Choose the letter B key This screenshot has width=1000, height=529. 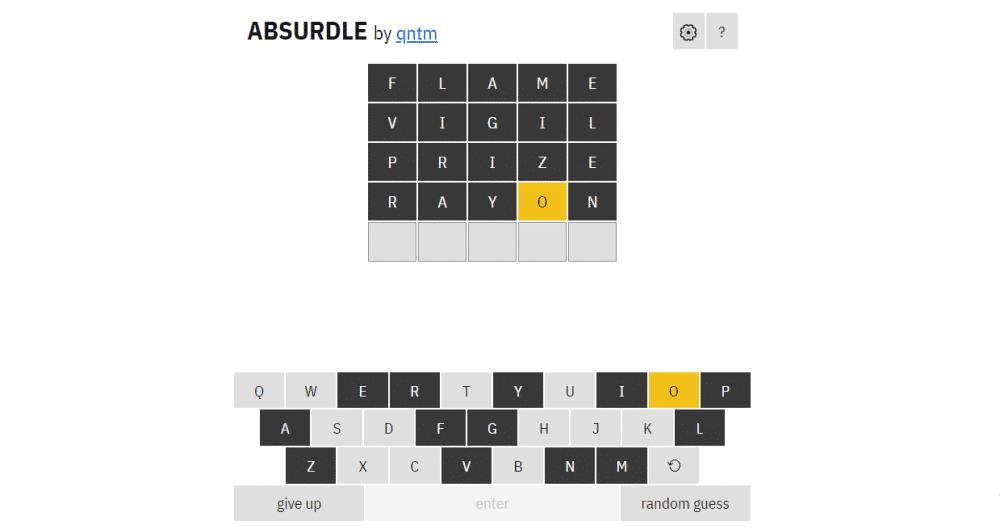(x=518, y=466)
